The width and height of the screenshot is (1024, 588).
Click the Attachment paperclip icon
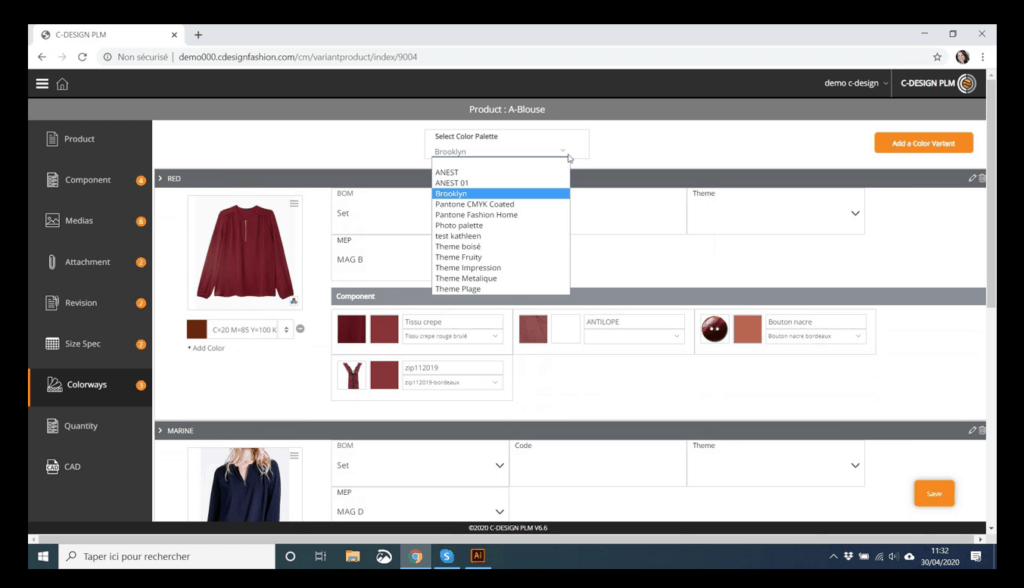coord(52,262)
